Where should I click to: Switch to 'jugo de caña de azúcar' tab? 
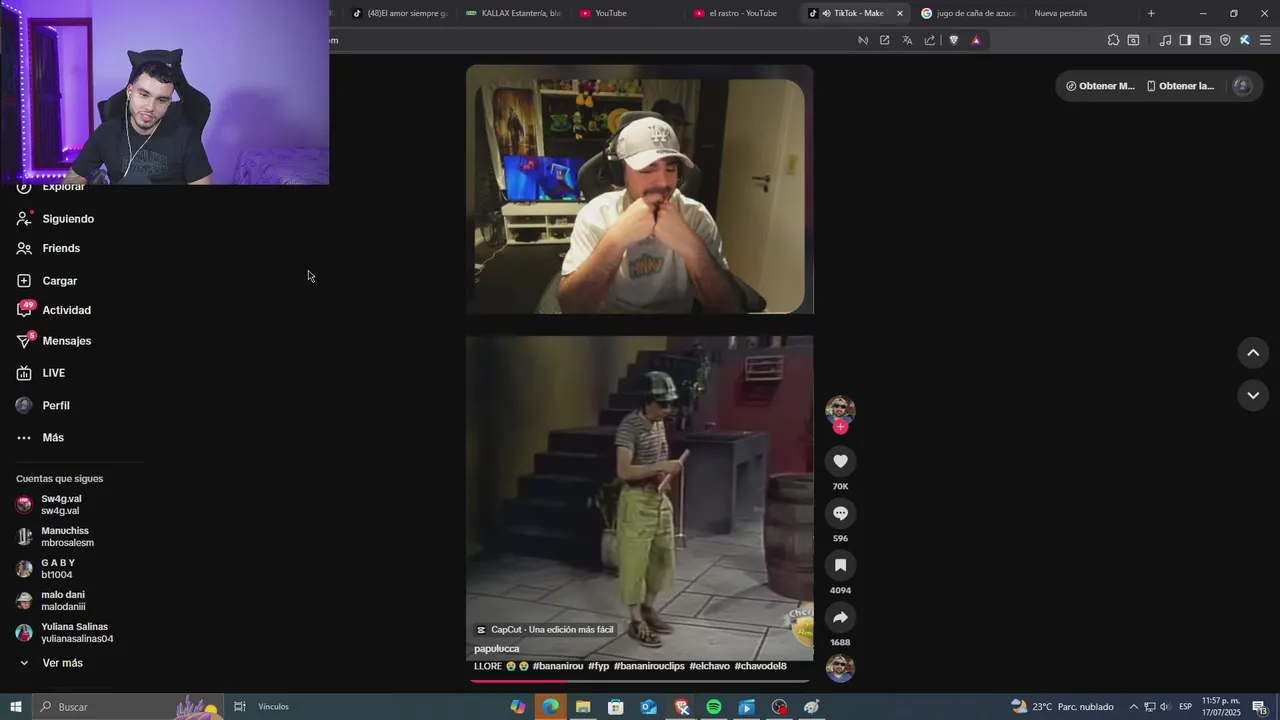tap(970, 13)
